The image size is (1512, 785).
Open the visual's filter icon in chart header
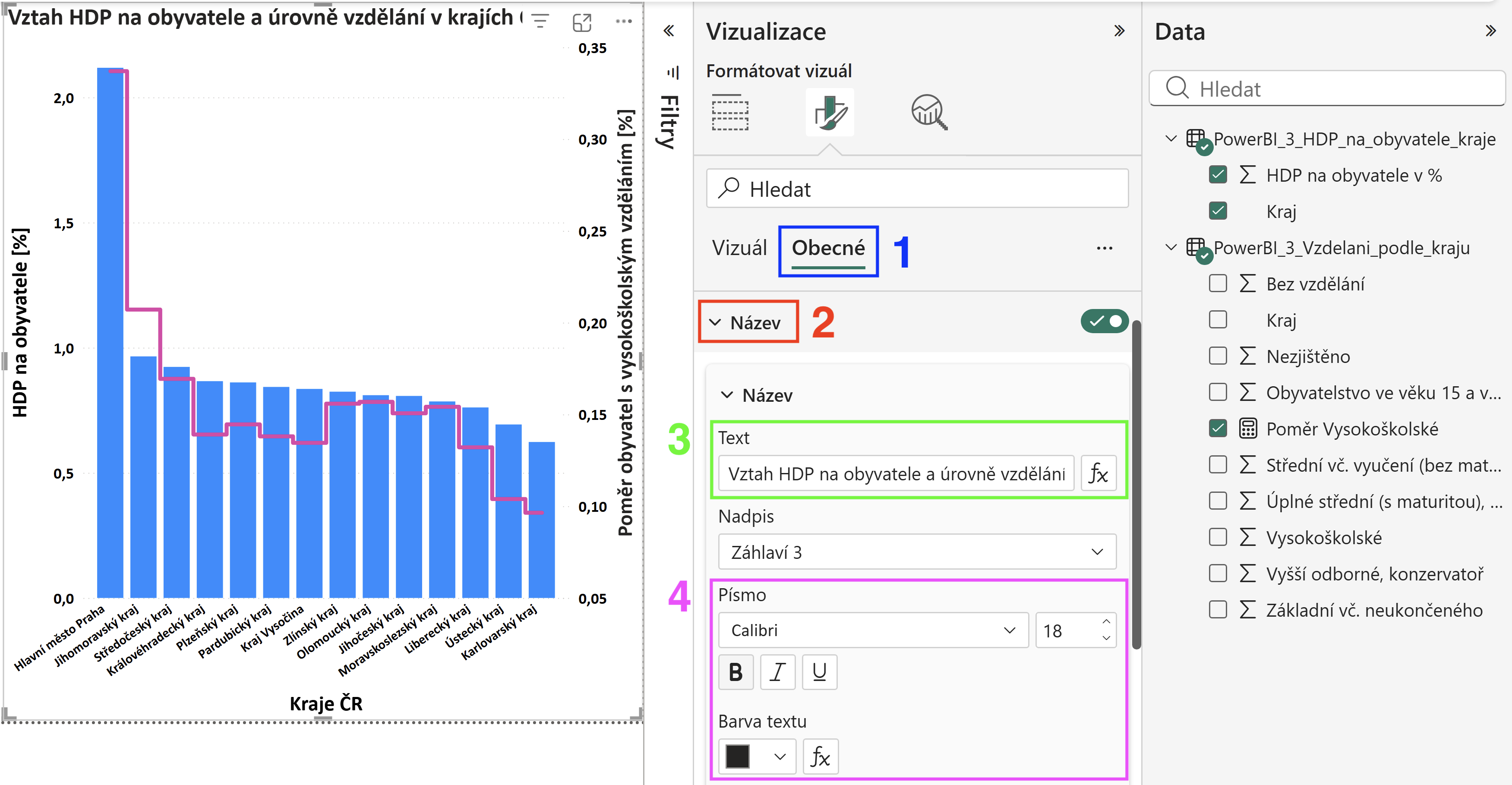[540, 22]
